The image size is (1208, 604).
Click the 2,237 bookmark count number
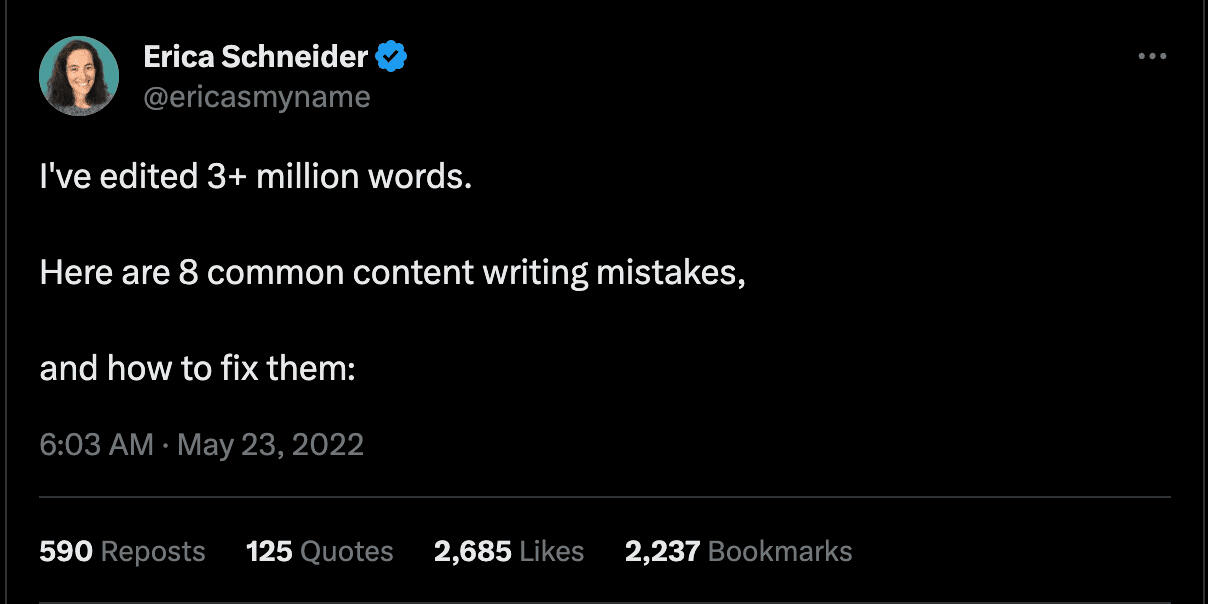[x=662, y=551]
